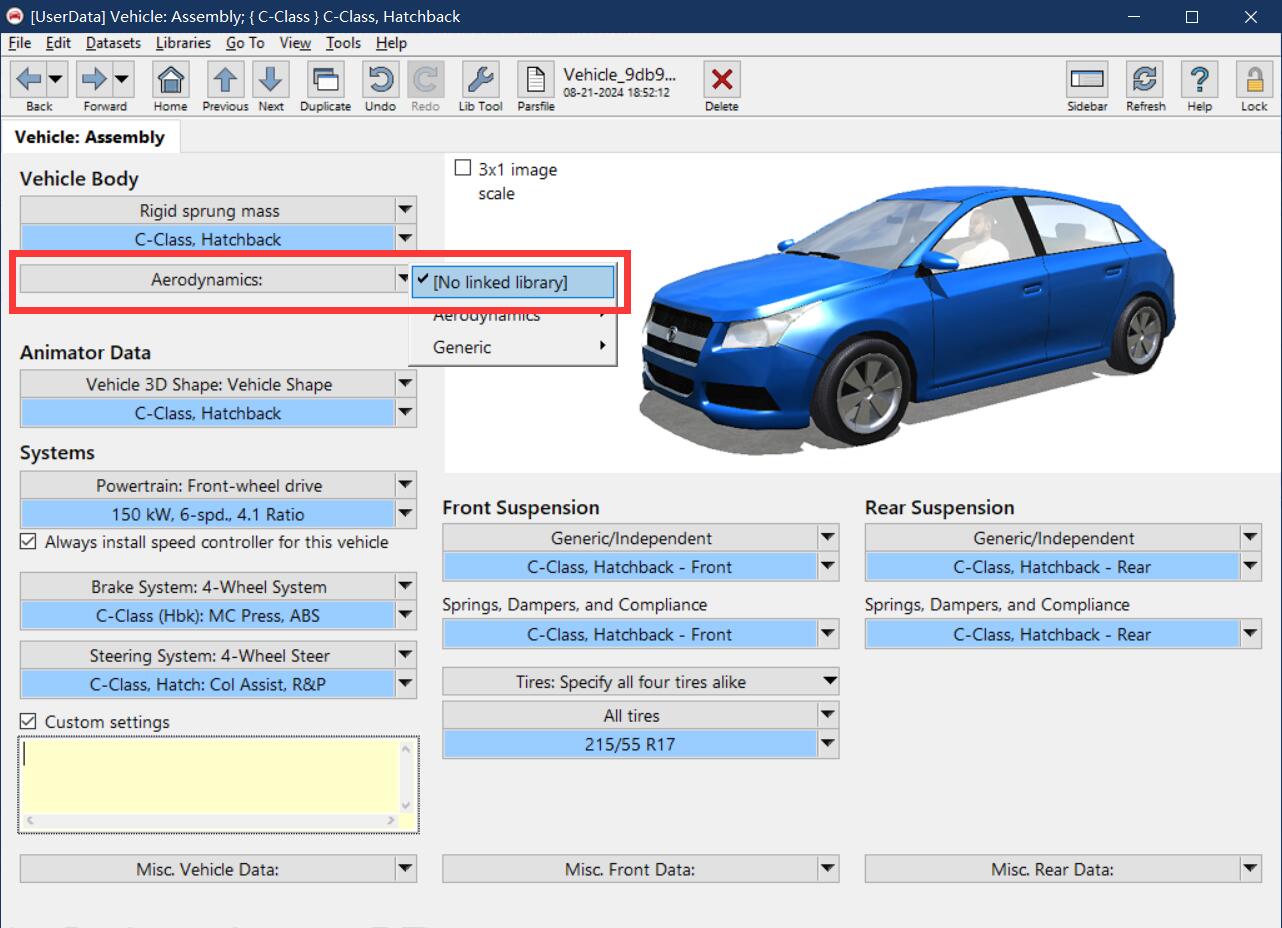
Task: Open Powertrain: Front-wheel drive dropdown arrow
Action: coord(405,485)
